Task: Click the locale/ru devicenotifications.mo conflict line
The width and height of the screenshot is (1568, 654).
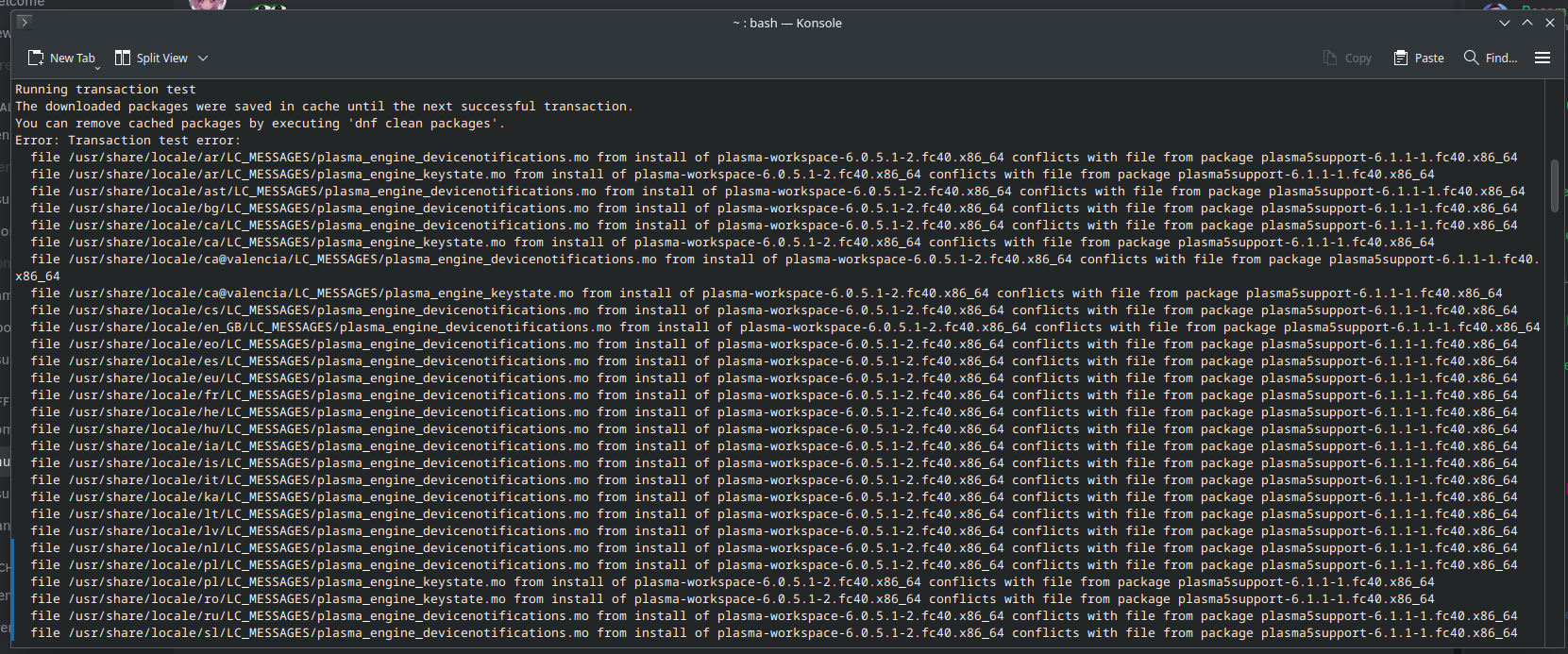Action: coord(774,616)
